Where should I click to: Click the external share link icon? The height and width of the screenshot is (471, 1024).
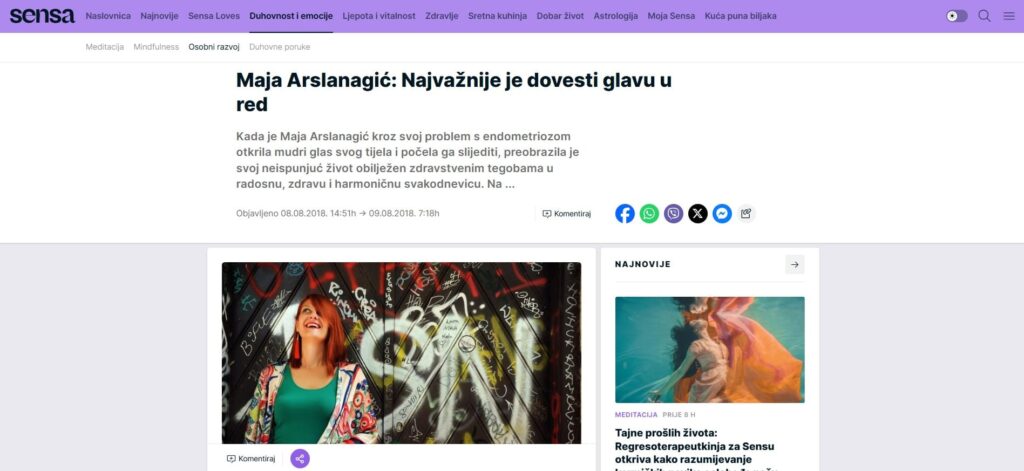tap(746, 214)
